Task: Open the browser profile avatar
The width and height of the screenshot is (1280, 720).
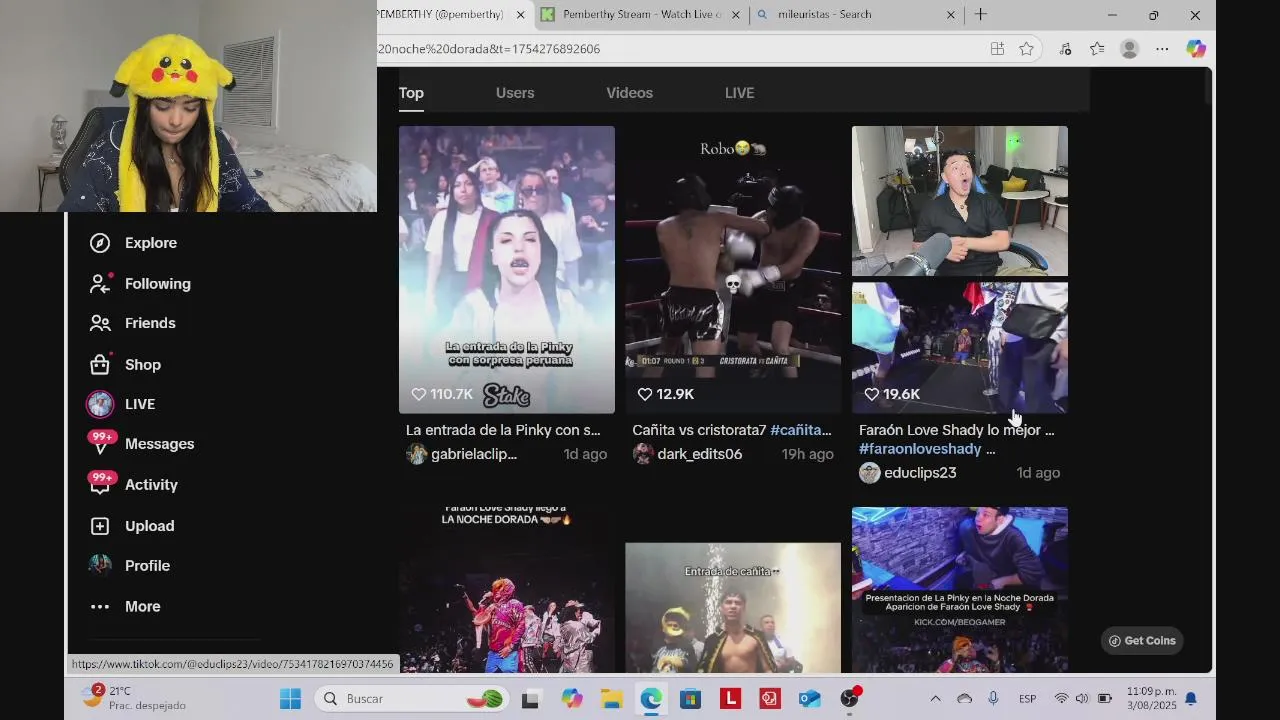Action: 1130,49
